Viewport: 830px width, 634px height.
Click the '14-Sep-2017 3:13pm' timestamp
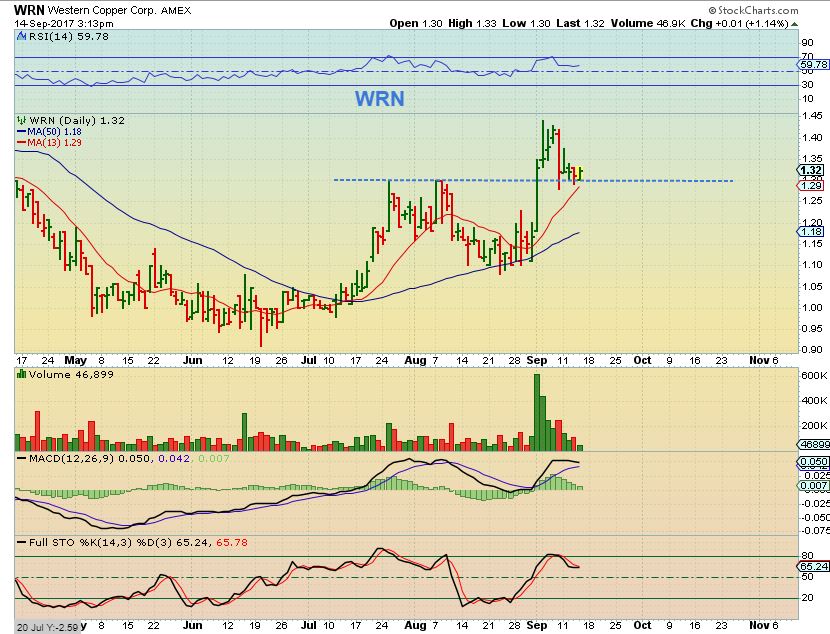64,24
